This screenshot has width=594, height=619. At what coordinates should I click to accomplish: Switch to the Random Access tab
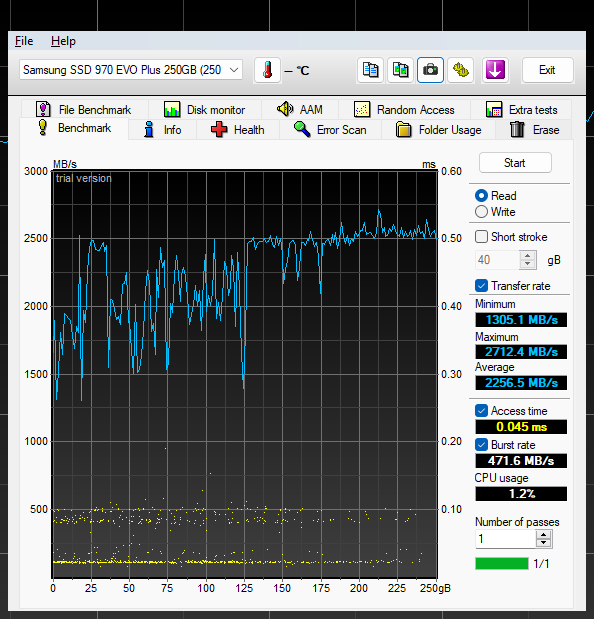404,110
